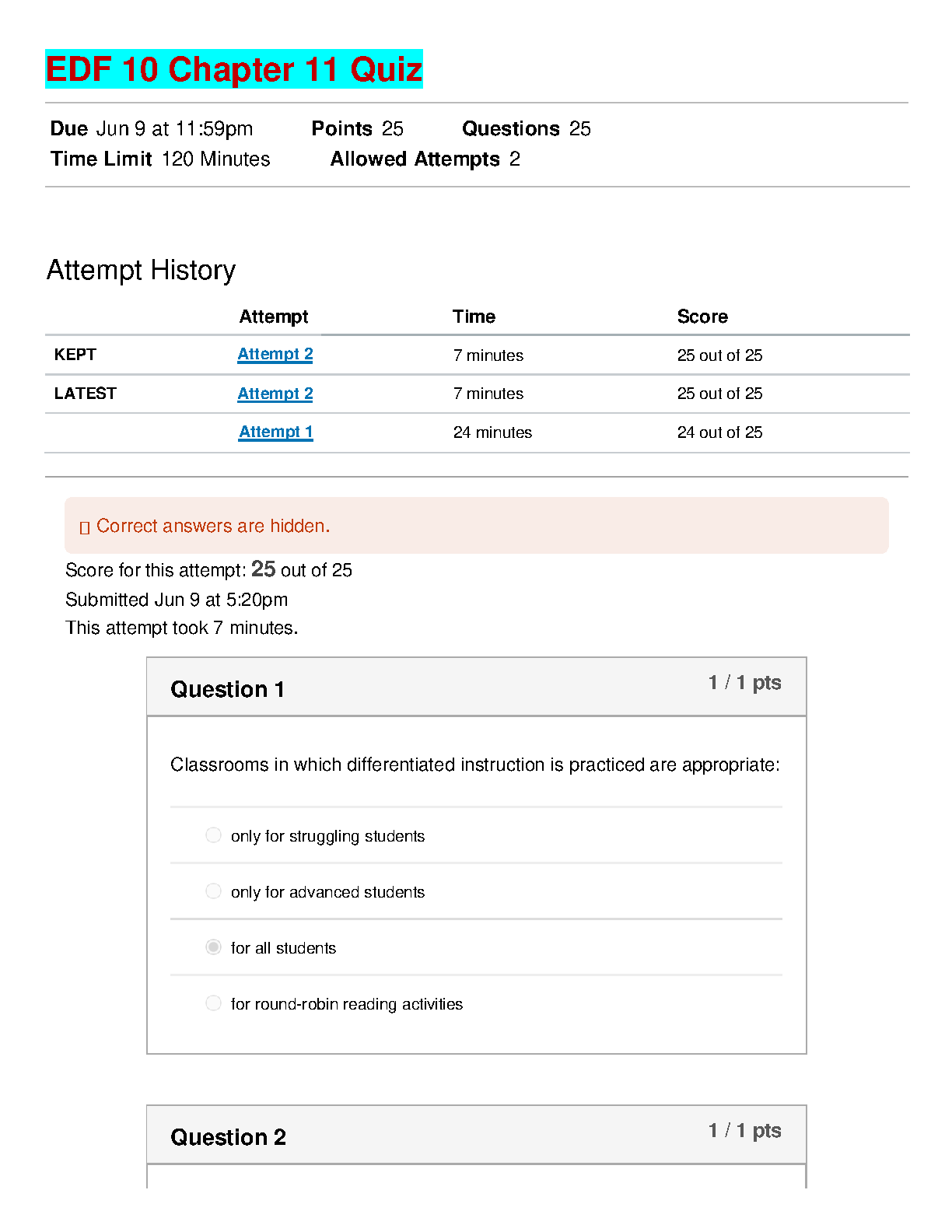Click the '25 out of 25' score in KEPT row
Viewport: 952px width, 1232px height.
pyautogui.click(x=719, y=355)
